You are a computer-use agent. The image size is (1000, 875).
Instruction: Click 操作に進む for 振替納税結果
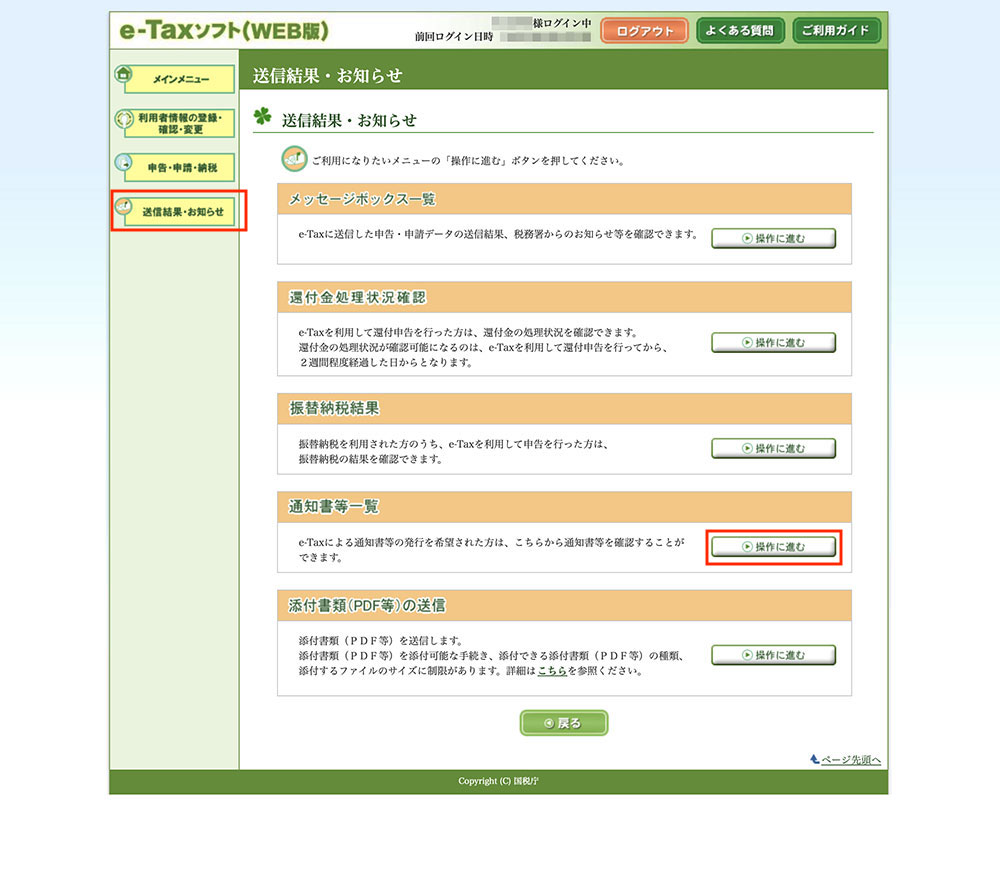[x=773, y=448]
